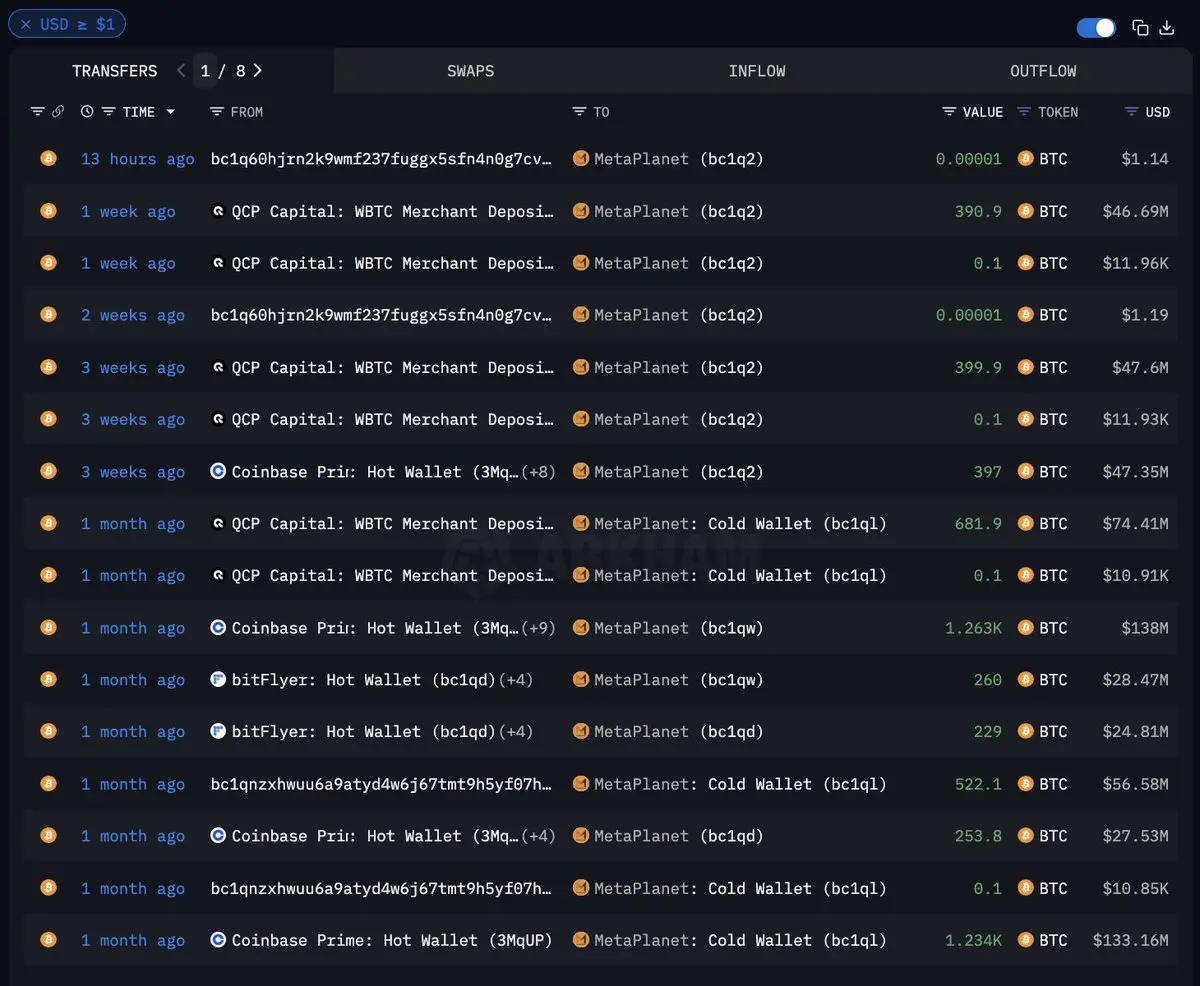Click the QCP Capital logo in $10.91K row
Screen dimensions: 1200x986
tap(218, 575)
